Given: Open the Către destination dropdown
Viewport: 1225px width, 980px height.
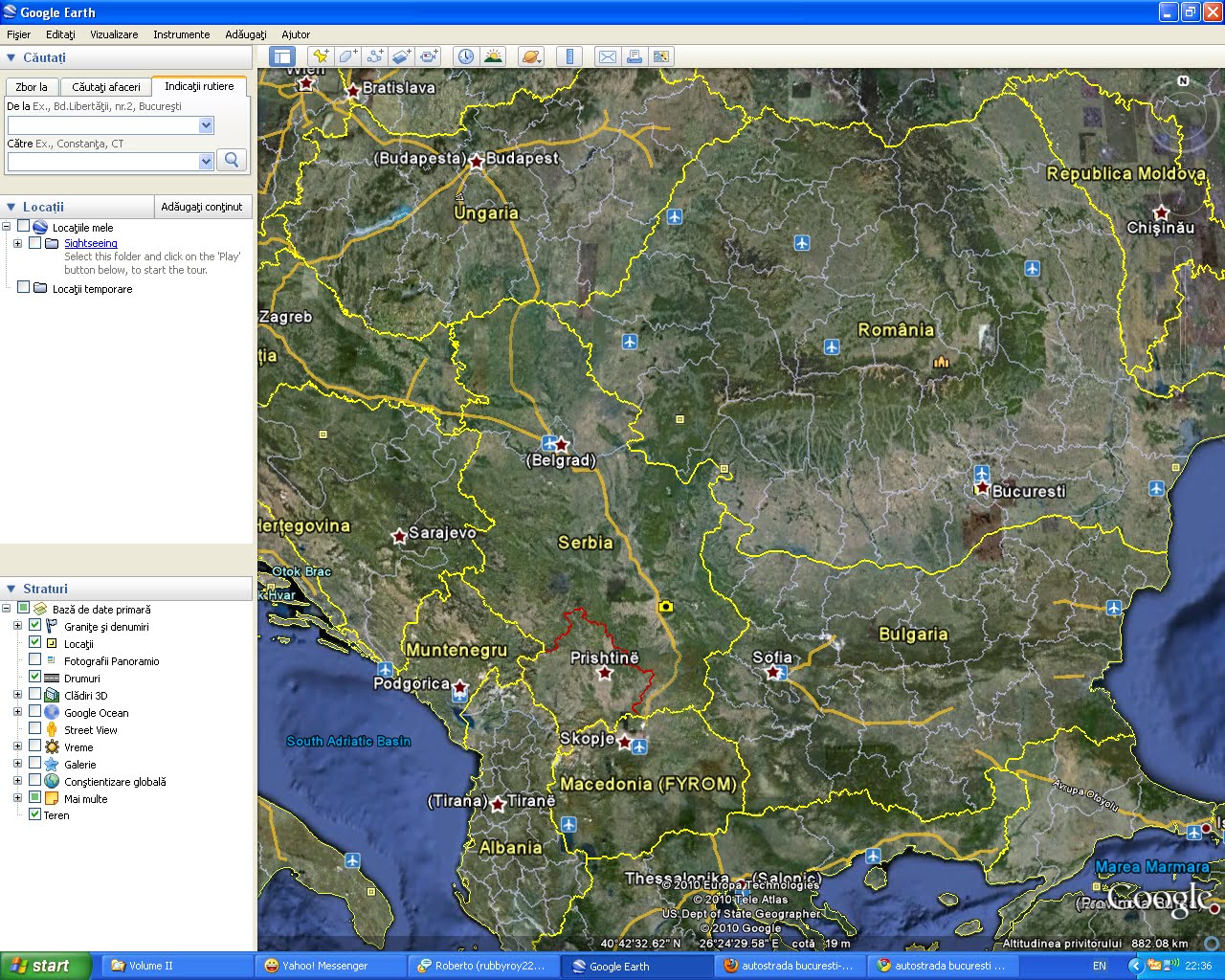Looking at the screenshot, I should (x=206, y=162).
